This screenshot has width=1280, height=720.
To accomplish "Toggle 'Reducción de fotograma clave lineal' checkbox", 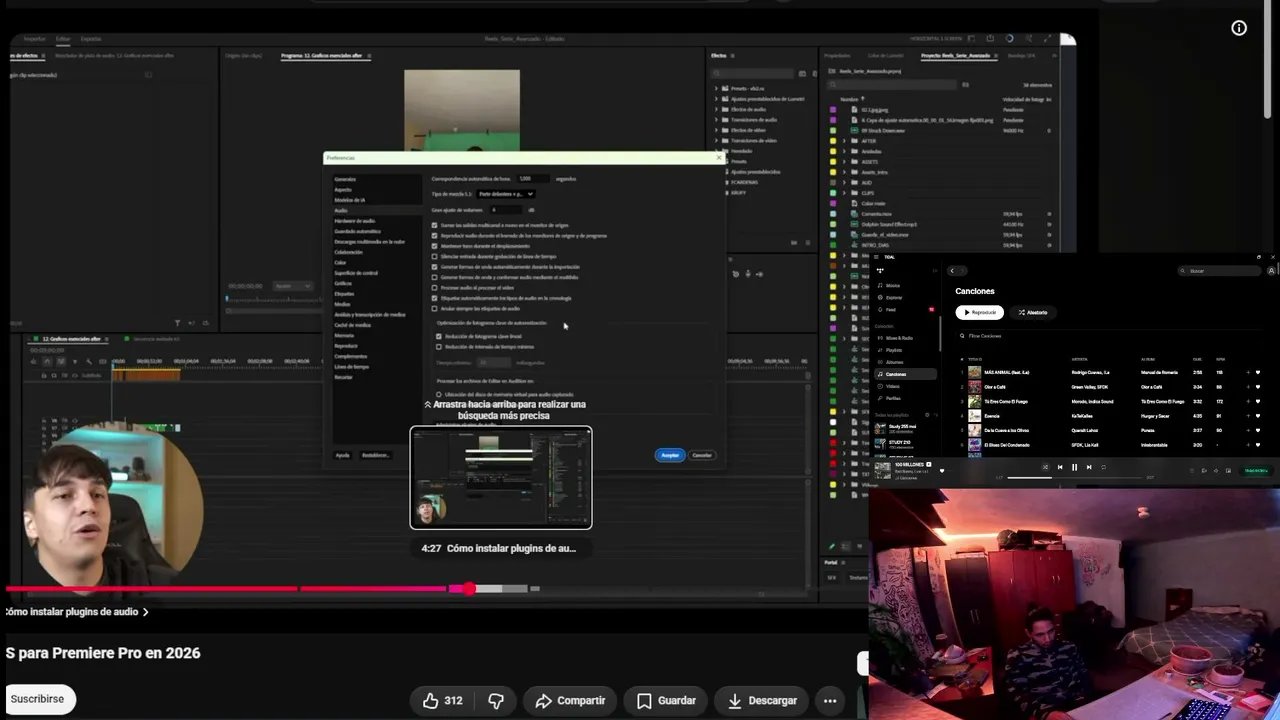I will (438, 336).
